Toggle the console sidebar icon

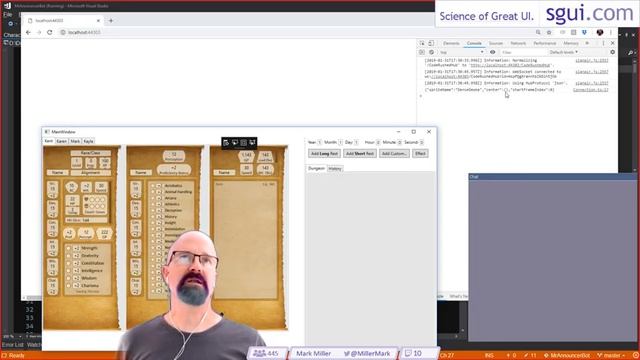[422, 52]
